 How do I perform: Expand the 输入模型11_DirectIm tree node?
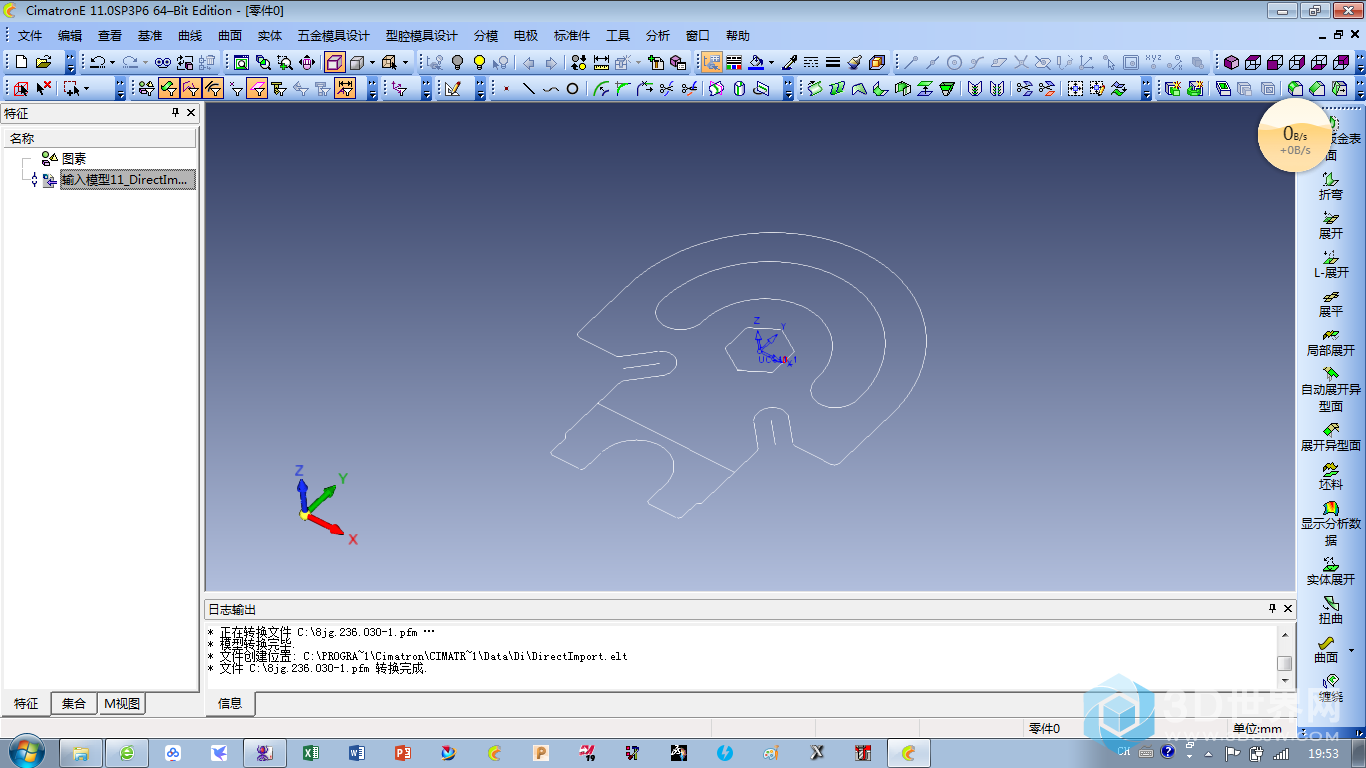tap(34, 180)
